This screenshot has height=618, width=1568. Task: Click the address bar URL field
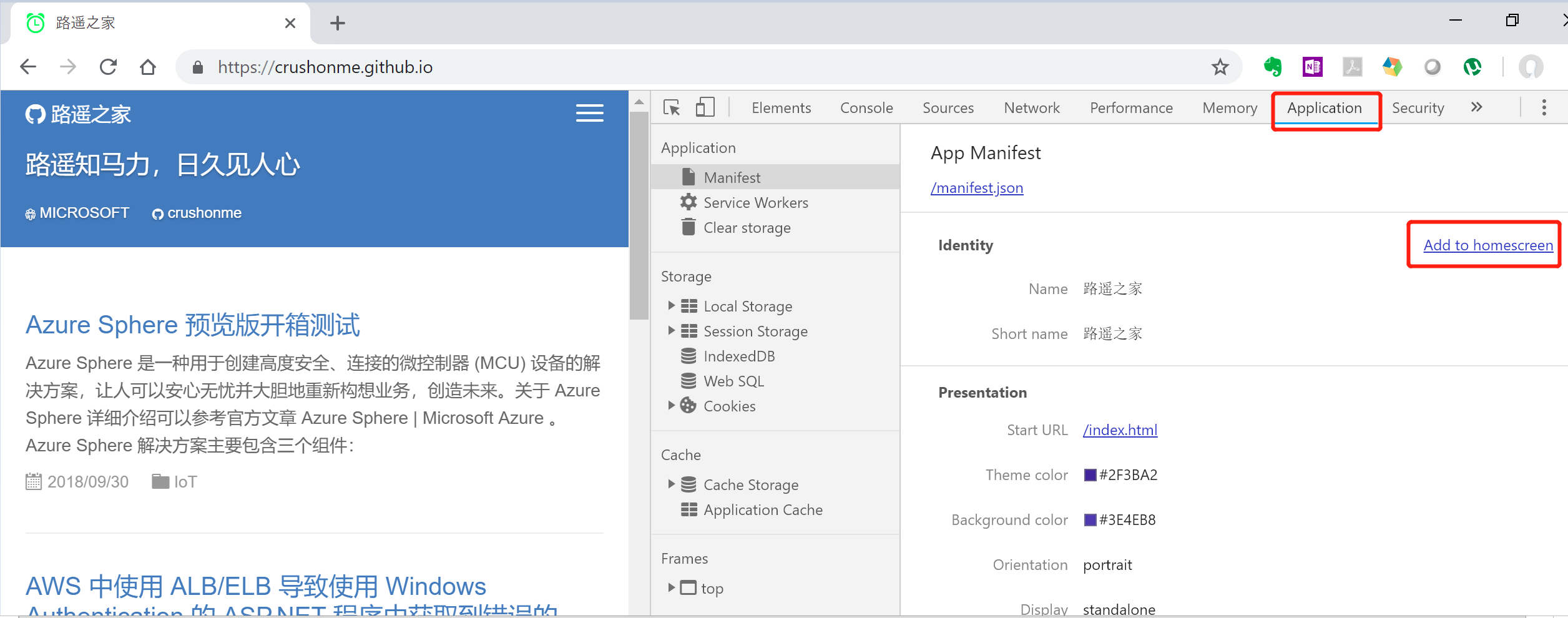[x=708, y=67]
